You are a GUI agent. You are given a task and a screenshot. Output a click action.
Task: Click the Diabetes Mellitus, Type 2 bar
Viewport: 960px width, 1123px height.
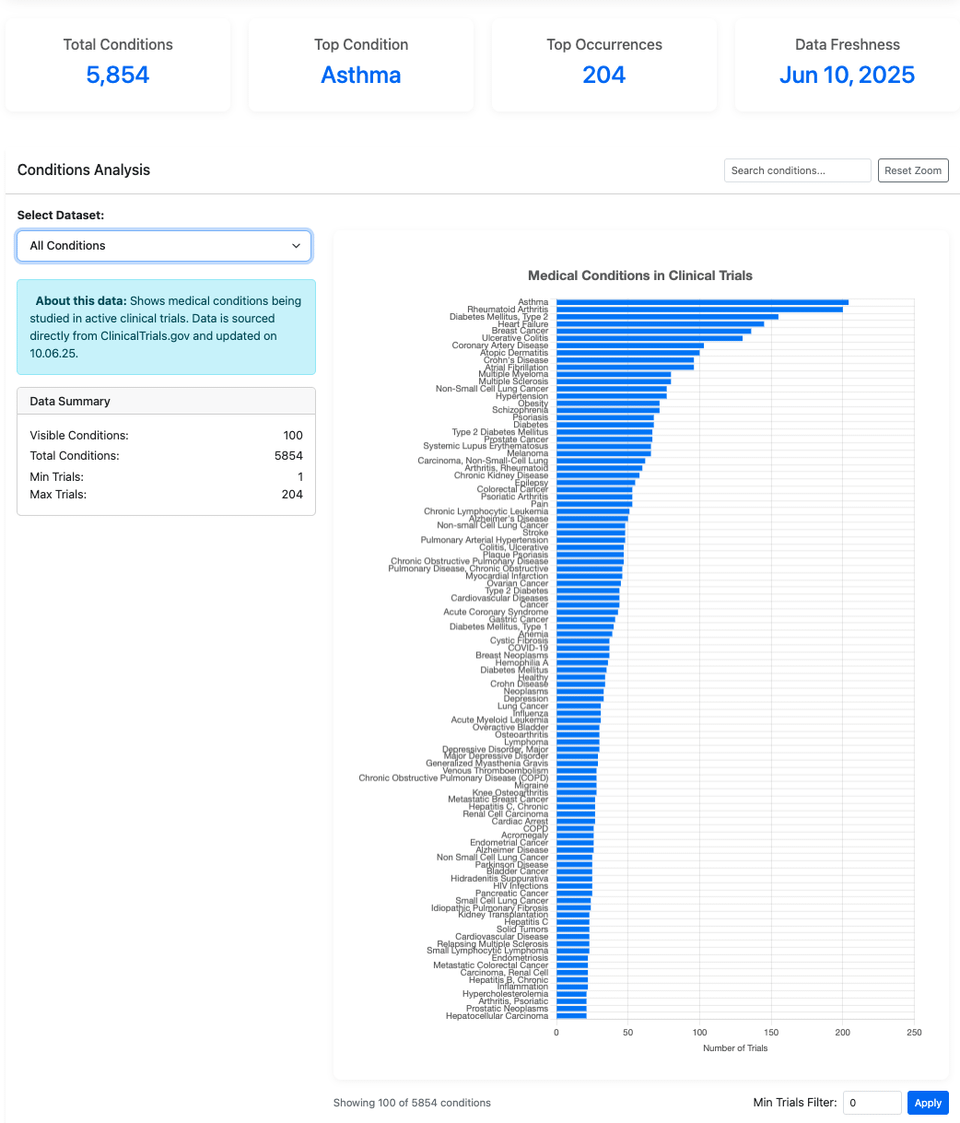666,317
